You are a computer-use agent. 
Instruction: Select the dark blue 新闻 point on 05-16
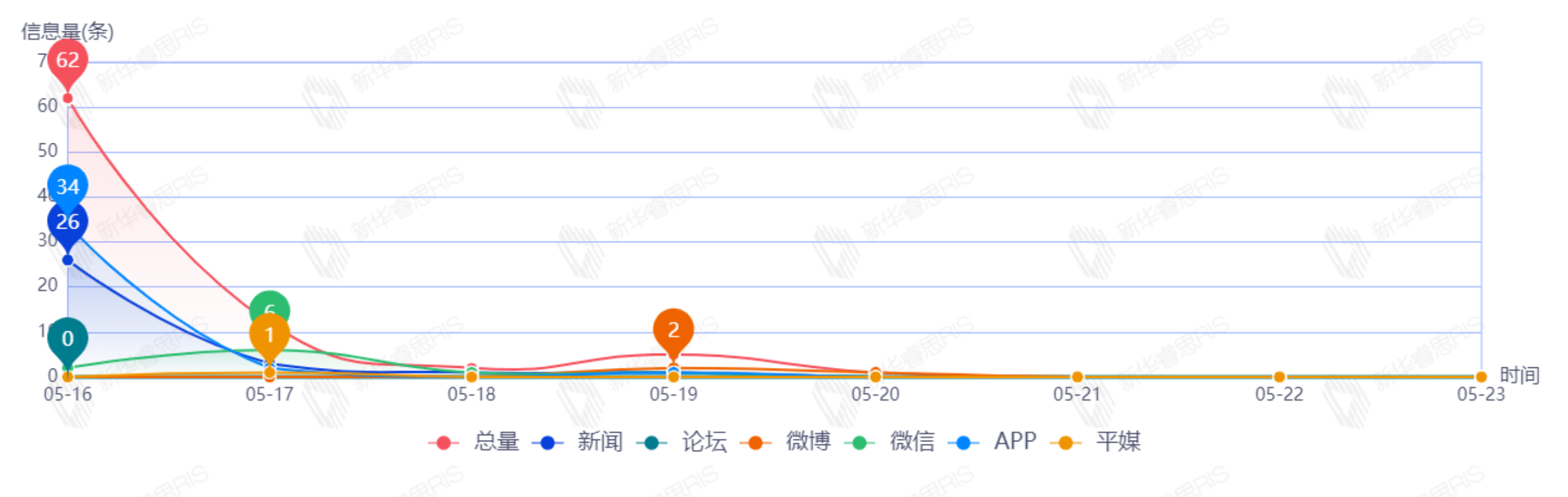(x=67, y=261)
